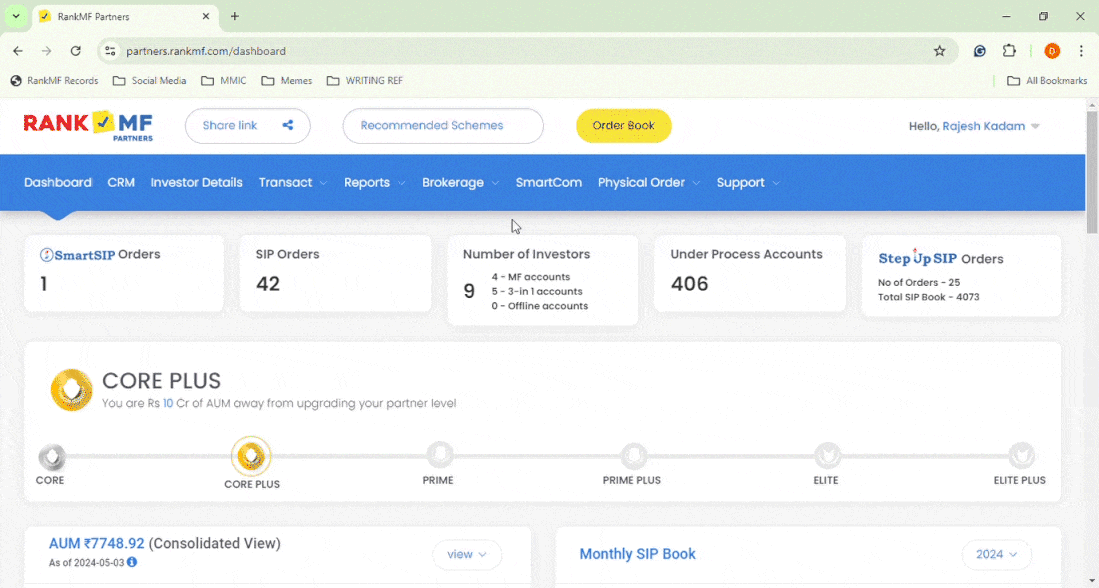Reload the page
The width and height of the screenshot is (1099, 588).
tap(76, 51)
